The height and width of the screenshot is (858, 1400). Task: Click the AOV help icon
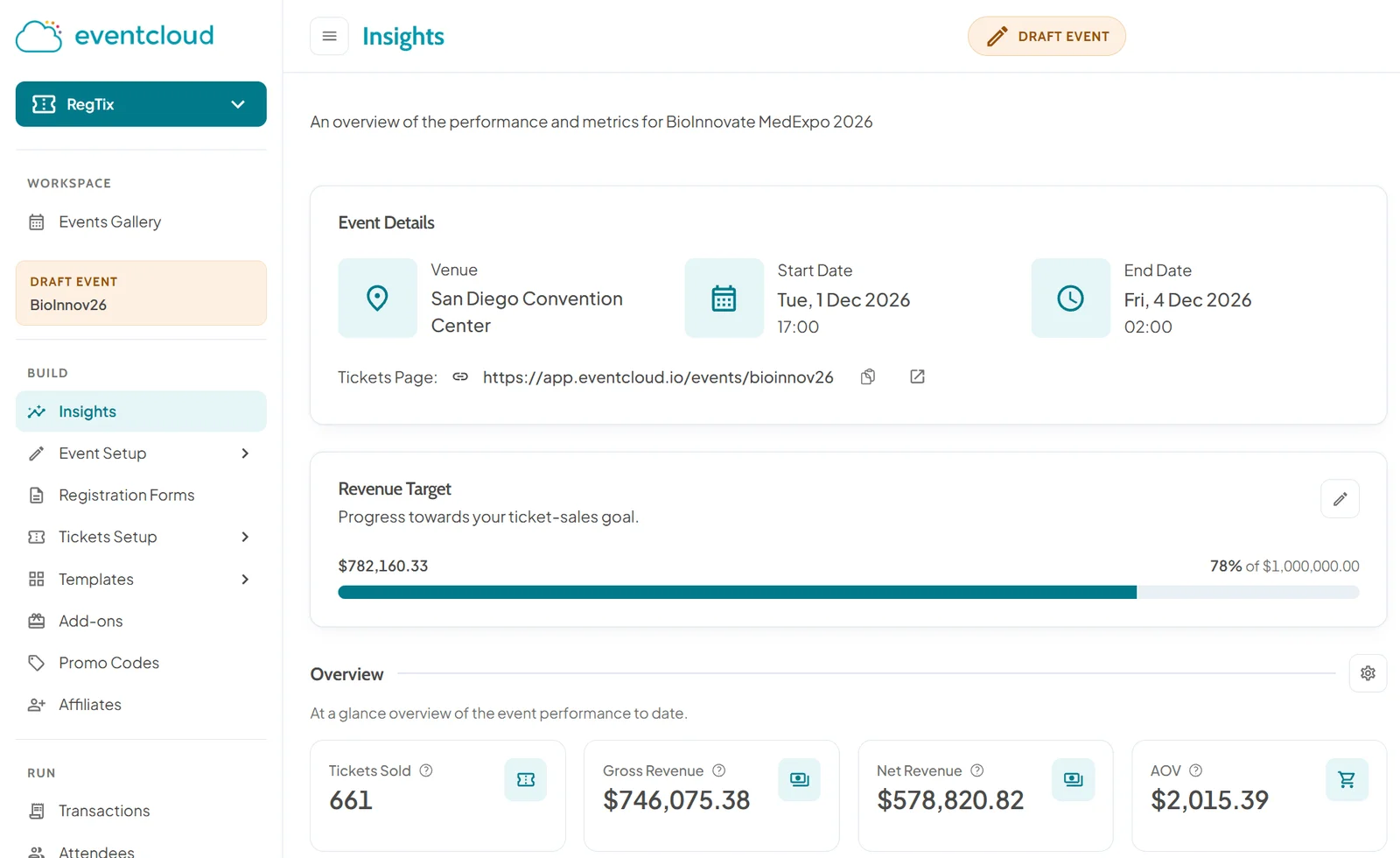(1196, 770)
